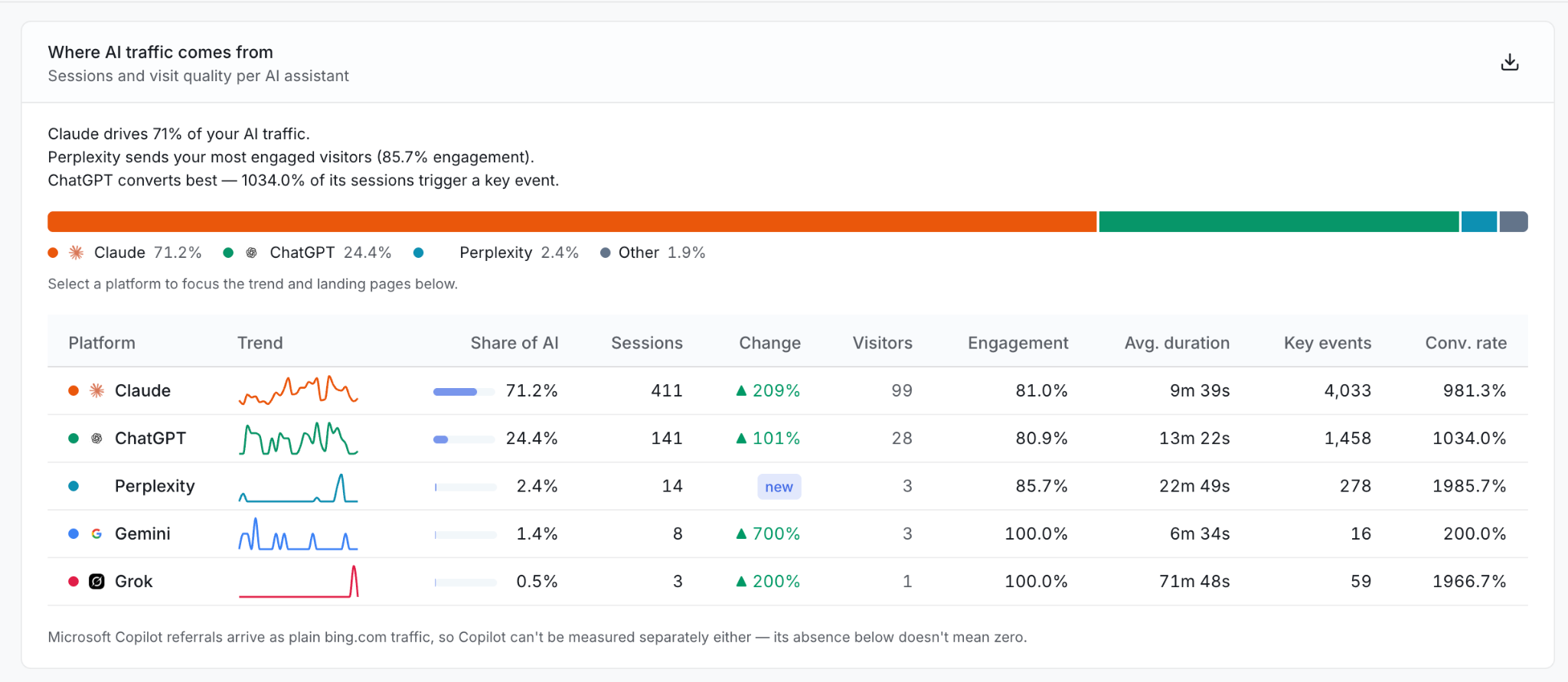Focus the Gemini platform row name
Screen dimensions: 1568x682
tap(142, 534)
